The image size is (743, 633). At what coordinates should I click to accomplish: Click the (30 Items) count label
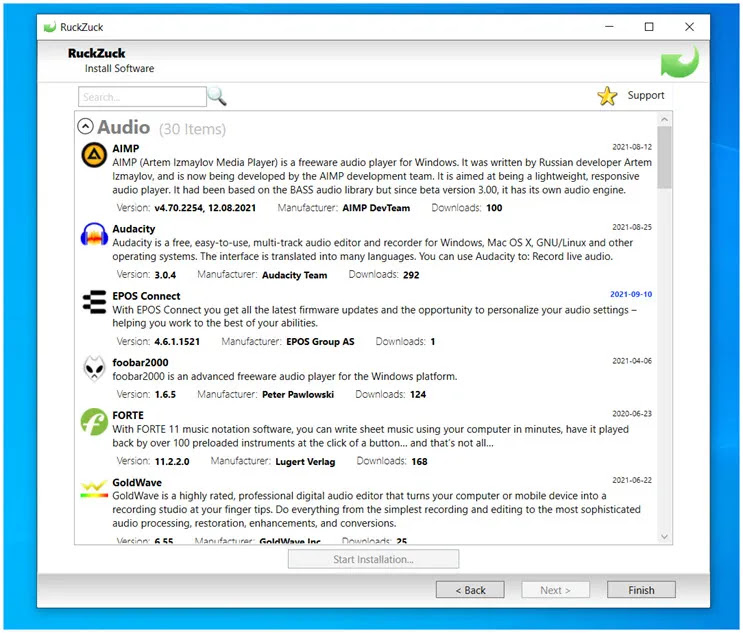click(x=192, y=129)
